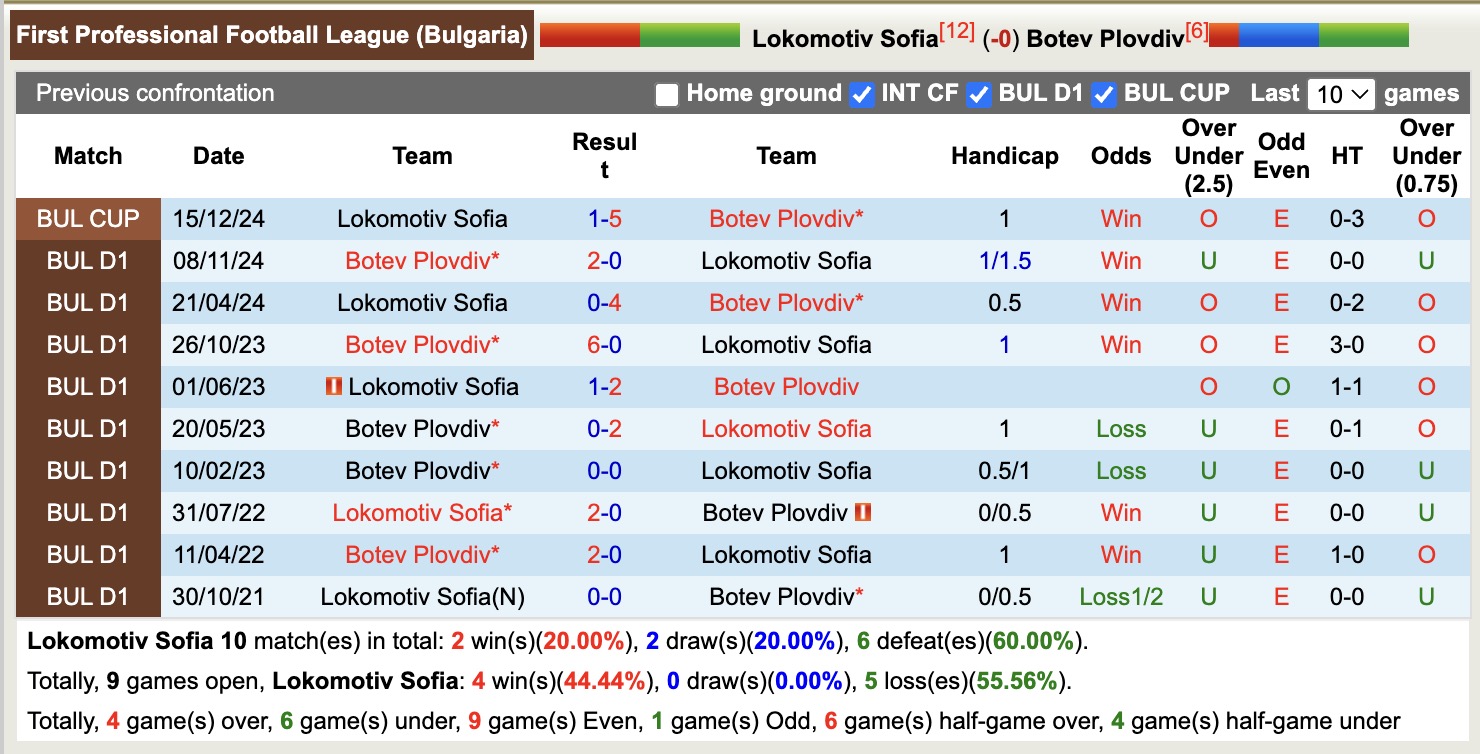Expand the Over Under (2.5) column header
1480x754 pixels.
click(x=1208, y=155)
